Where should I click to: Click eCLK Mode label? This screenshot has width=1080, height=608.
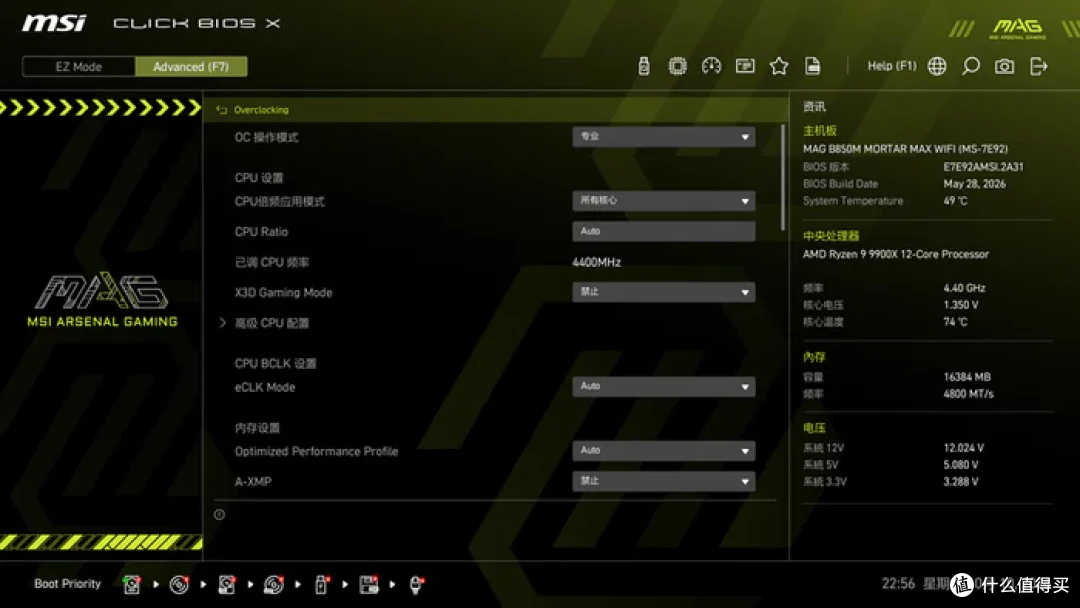[264, 387]
